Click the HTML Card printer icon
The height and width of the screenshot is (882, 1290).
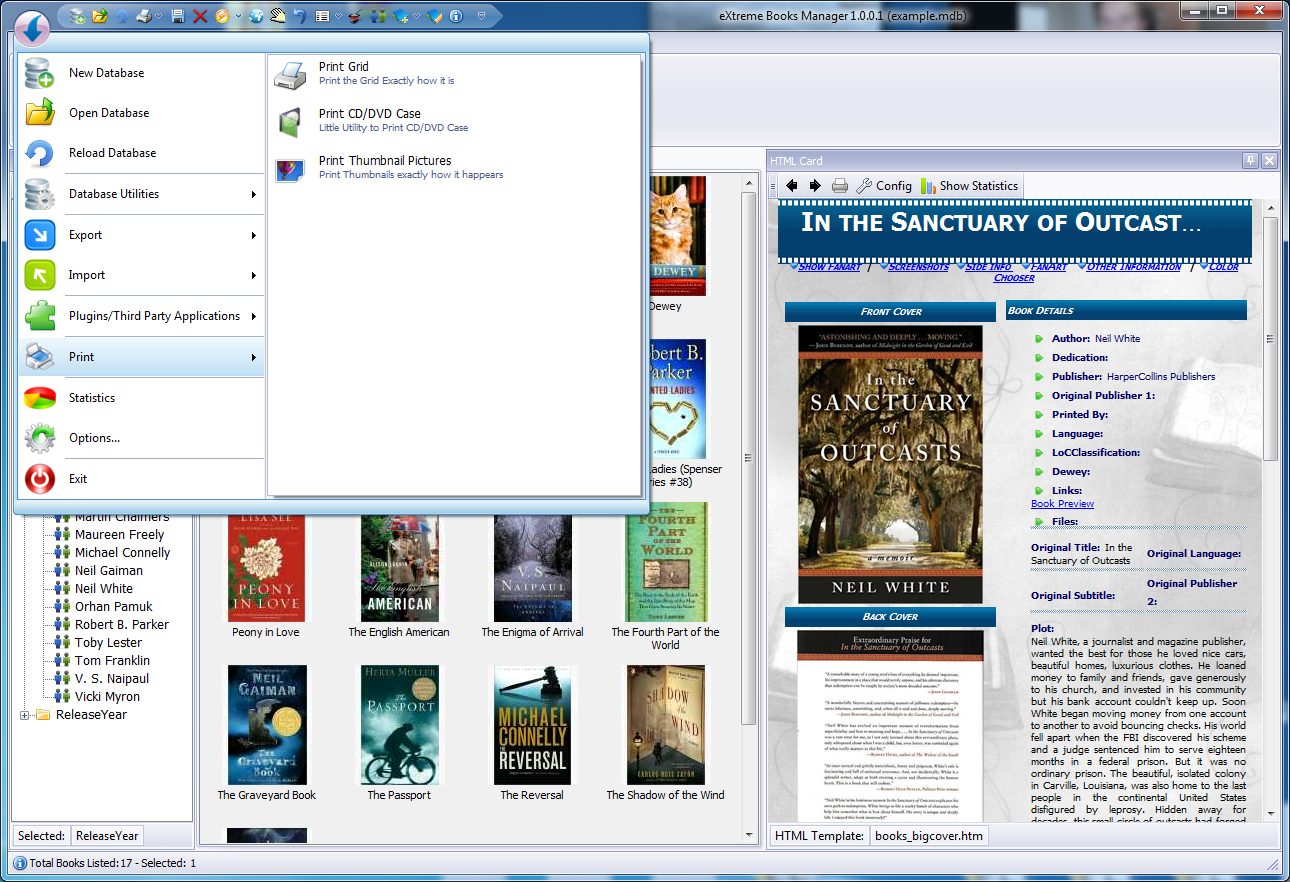pos(840,186)
